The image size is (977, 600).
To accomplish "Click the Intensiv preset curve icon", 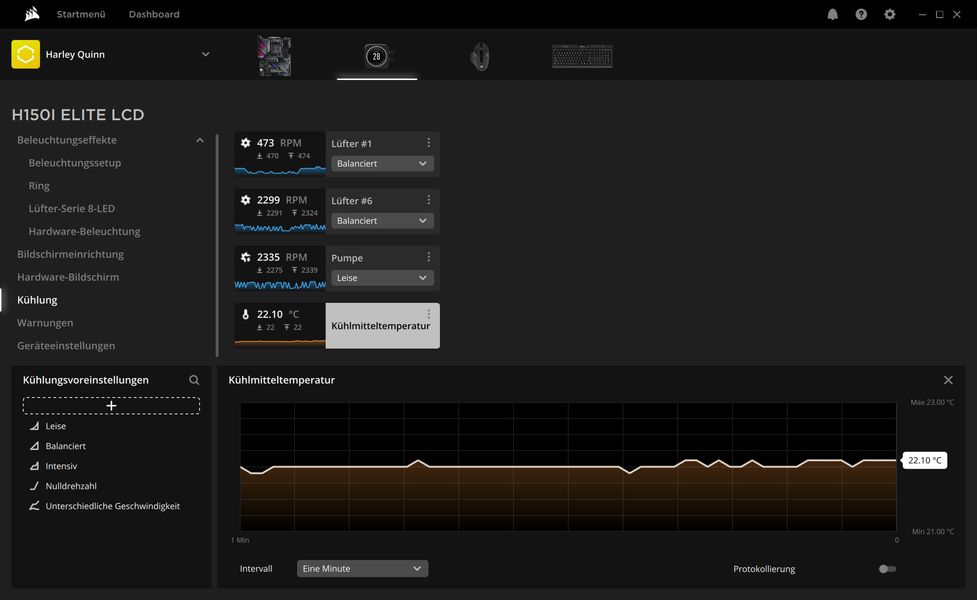I will click(x=34, y=466).
